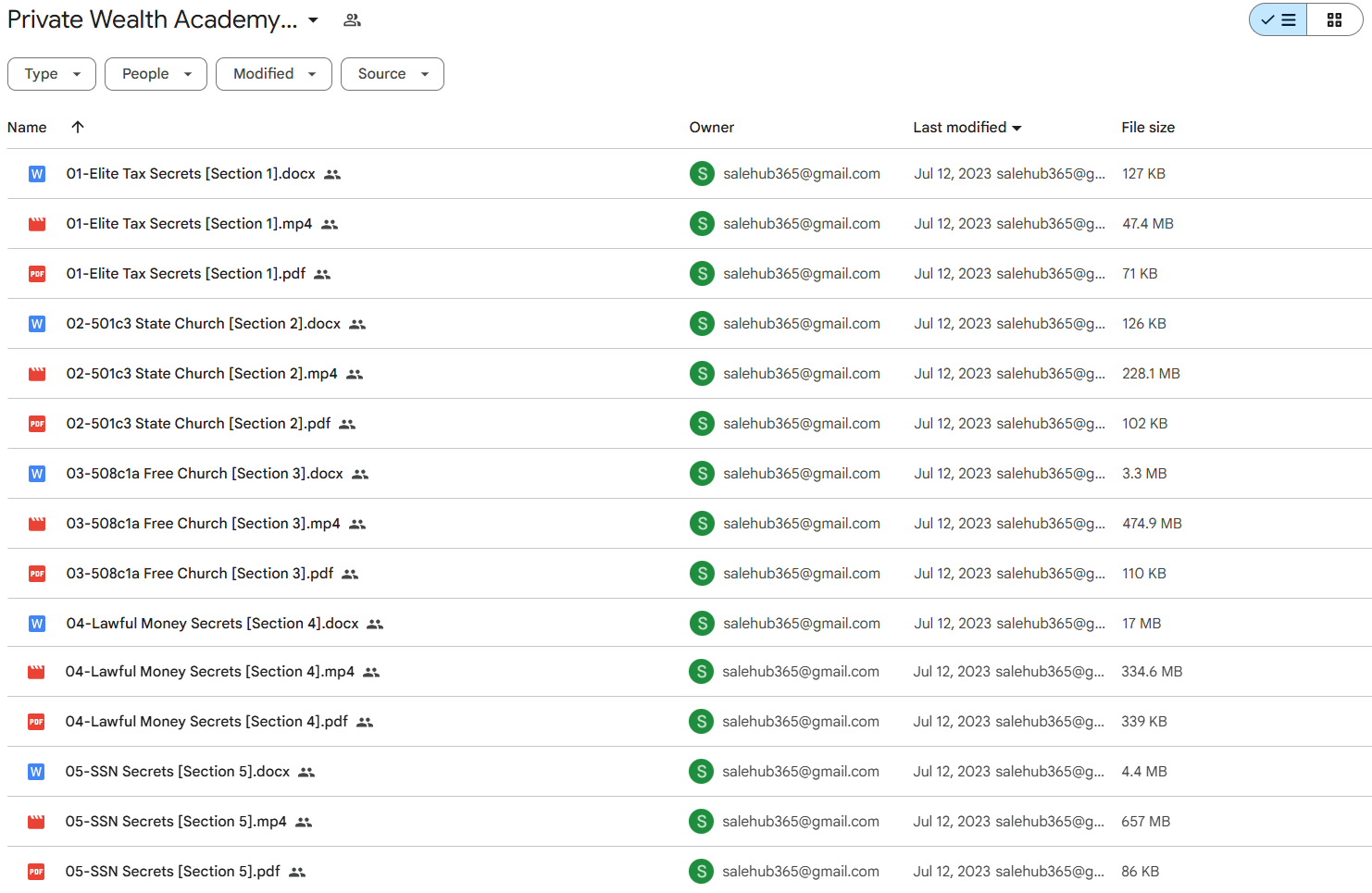1372x893 pixels.
Task: Click the Word icon for 05-SSN Secrets docx
Action: (x=36, y=772)
